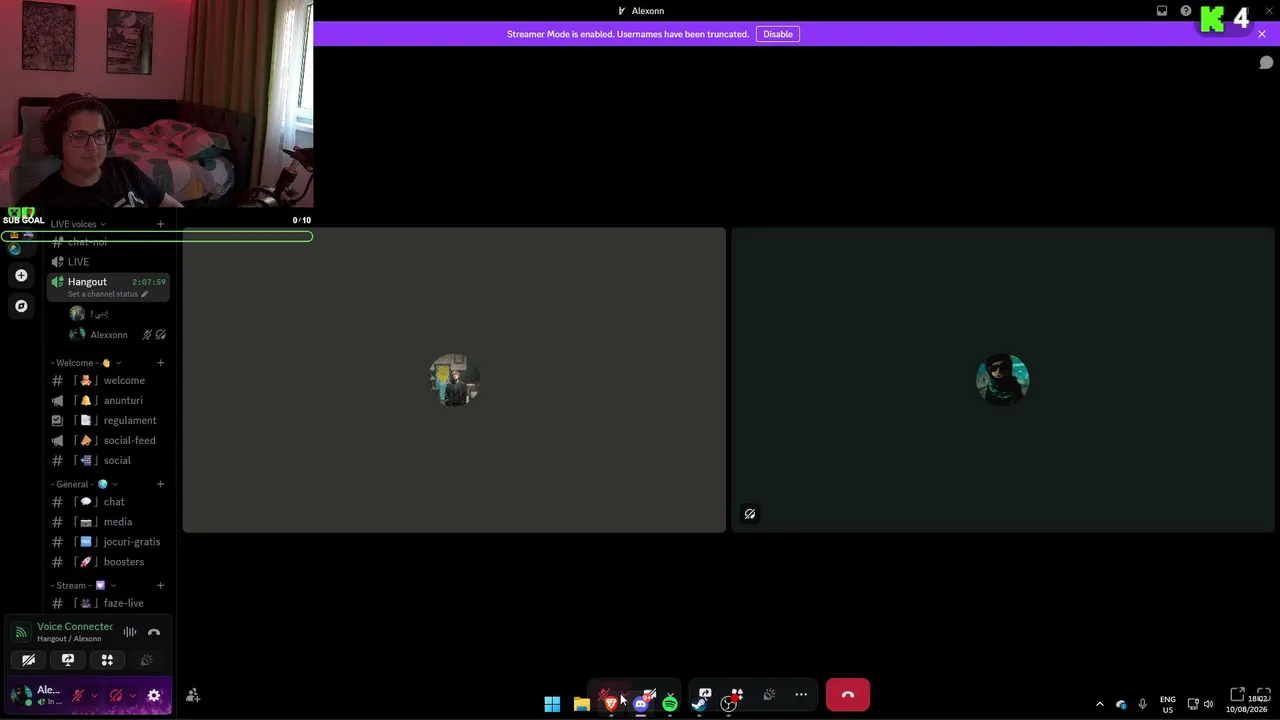Screen dimensions: 1280x720
Task: Collapse the Stream category
Action: [84, 585]
